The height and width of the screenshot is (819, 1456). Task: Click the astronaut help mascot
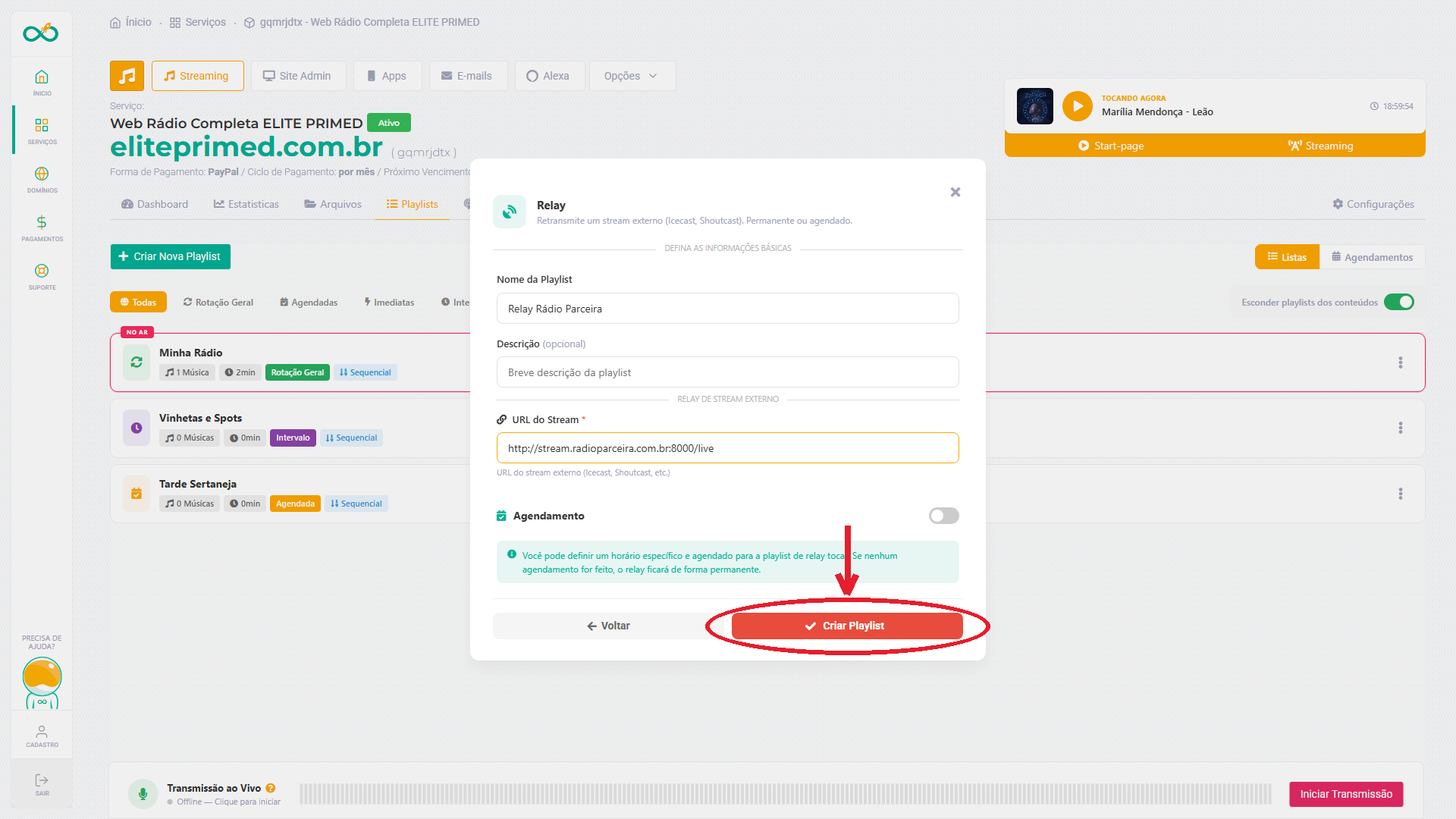[42, 682]
